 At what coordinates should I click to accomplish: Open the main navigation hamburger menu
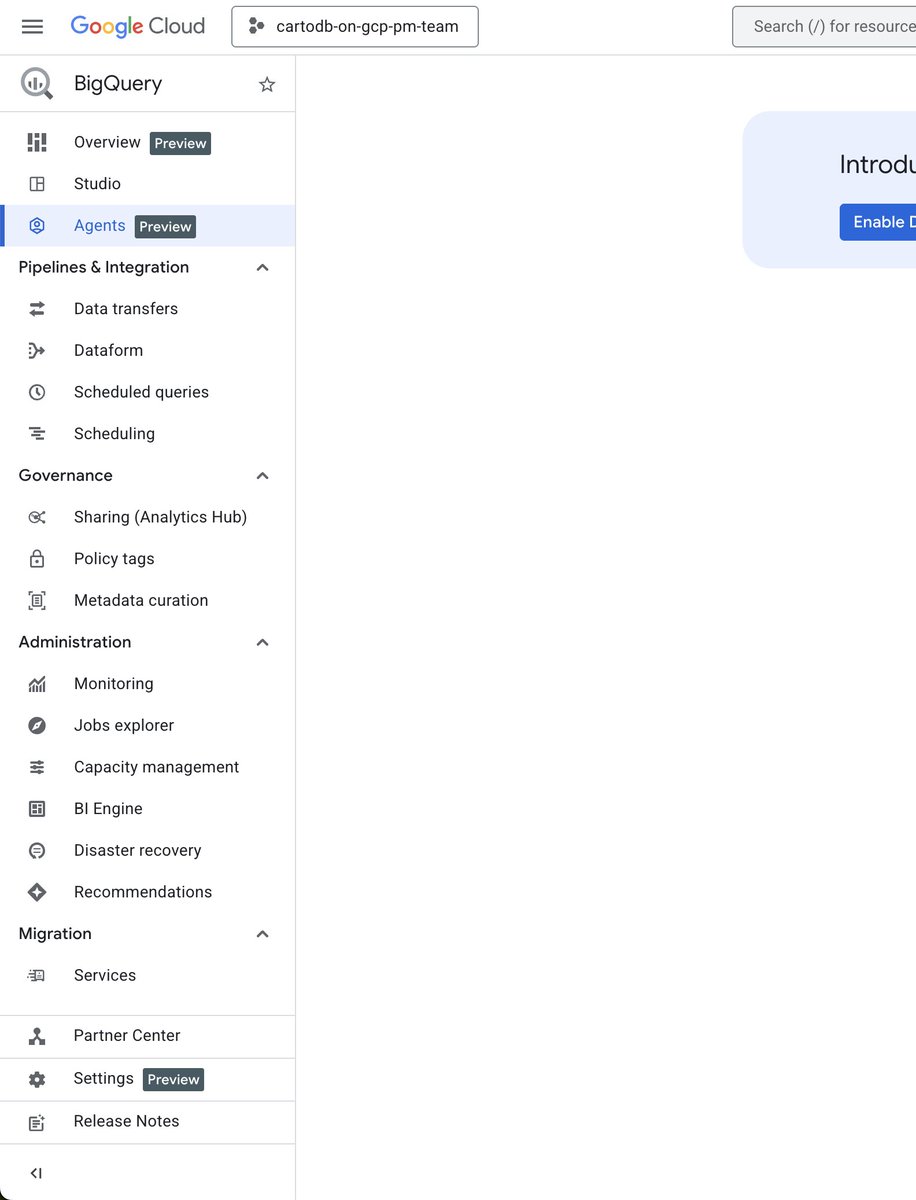click(32, 27)
